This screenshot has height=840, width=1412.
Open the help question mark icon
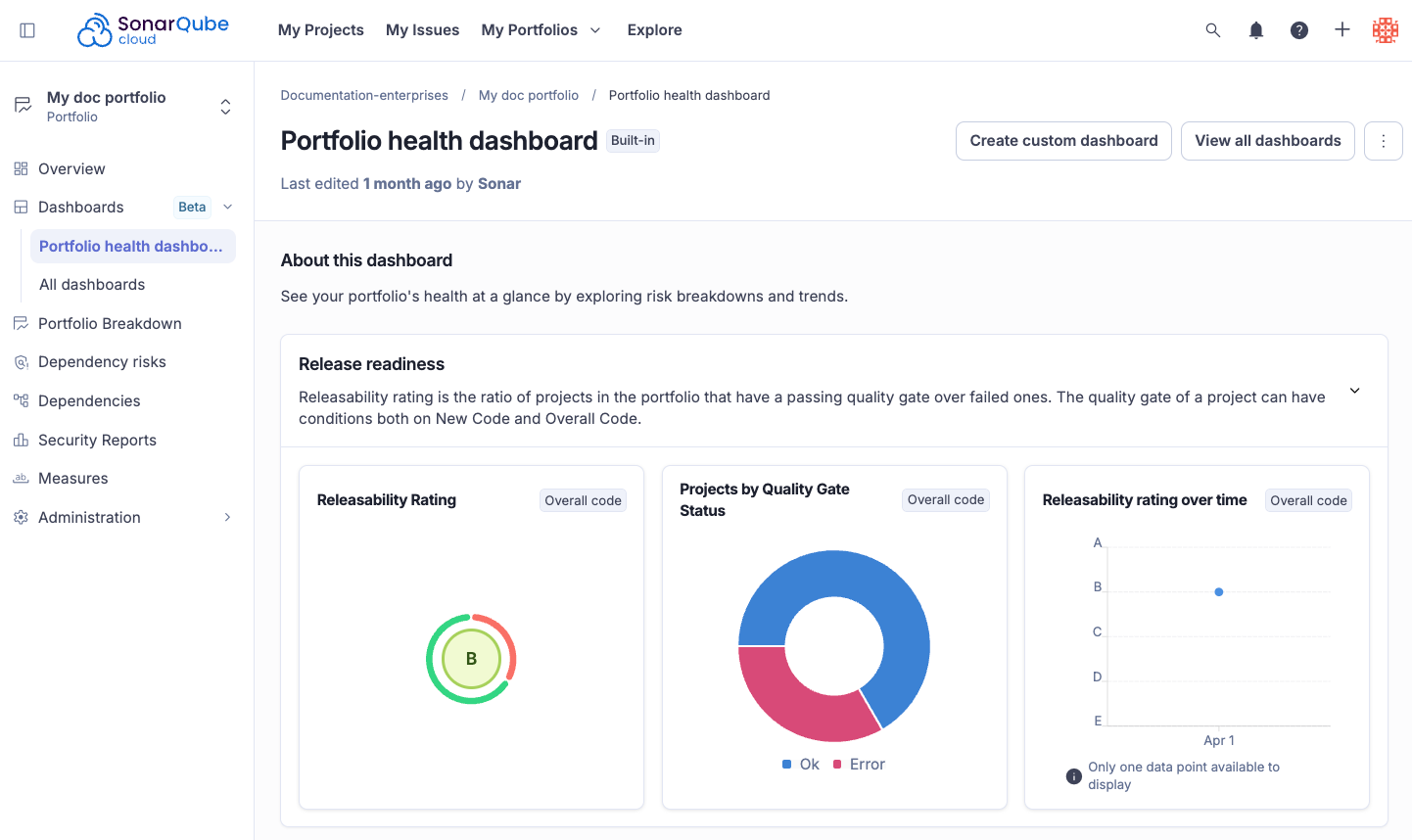(x=1298, y=29)
